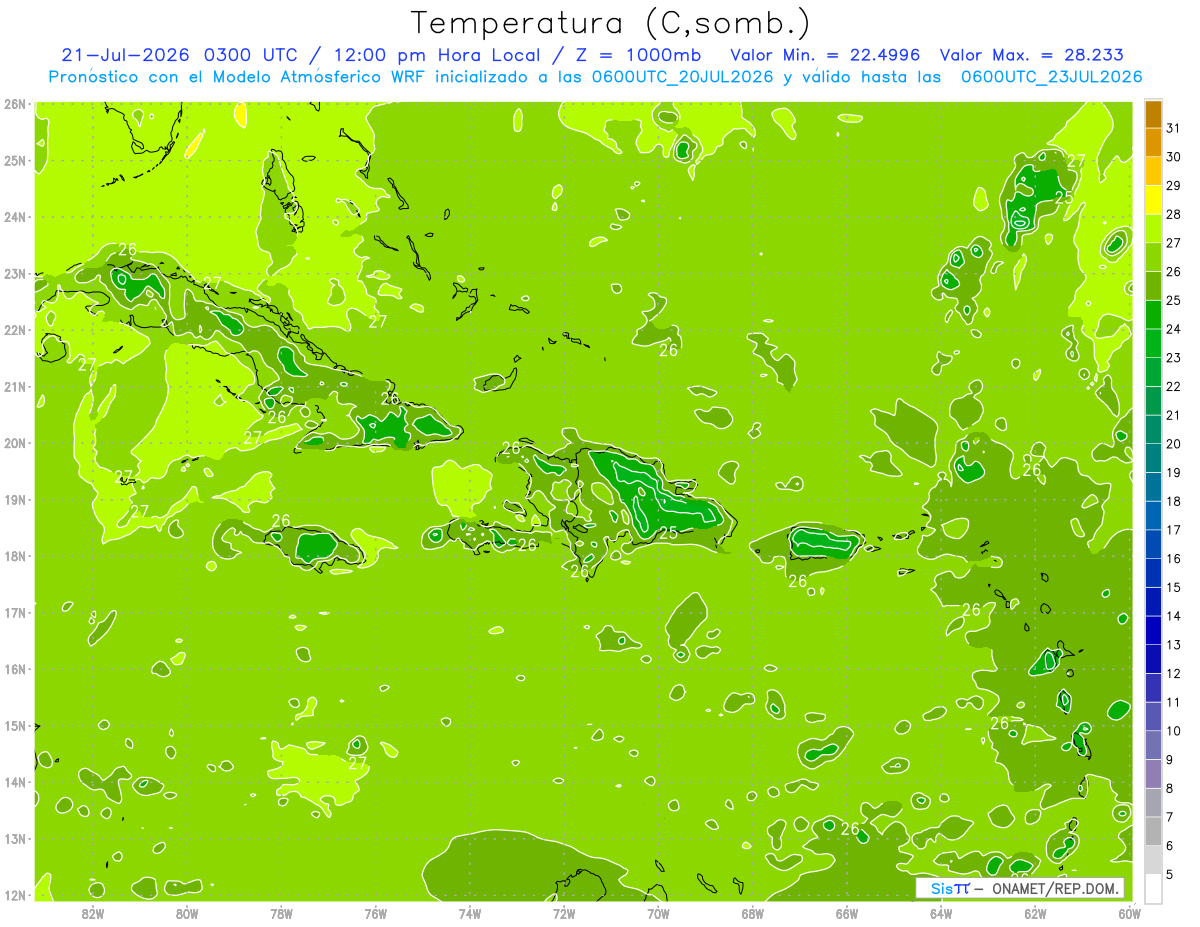Viewport: 1200px width, 927px height.
Task: Click the longitude axis label 76W
Action: tap(376, 913)
